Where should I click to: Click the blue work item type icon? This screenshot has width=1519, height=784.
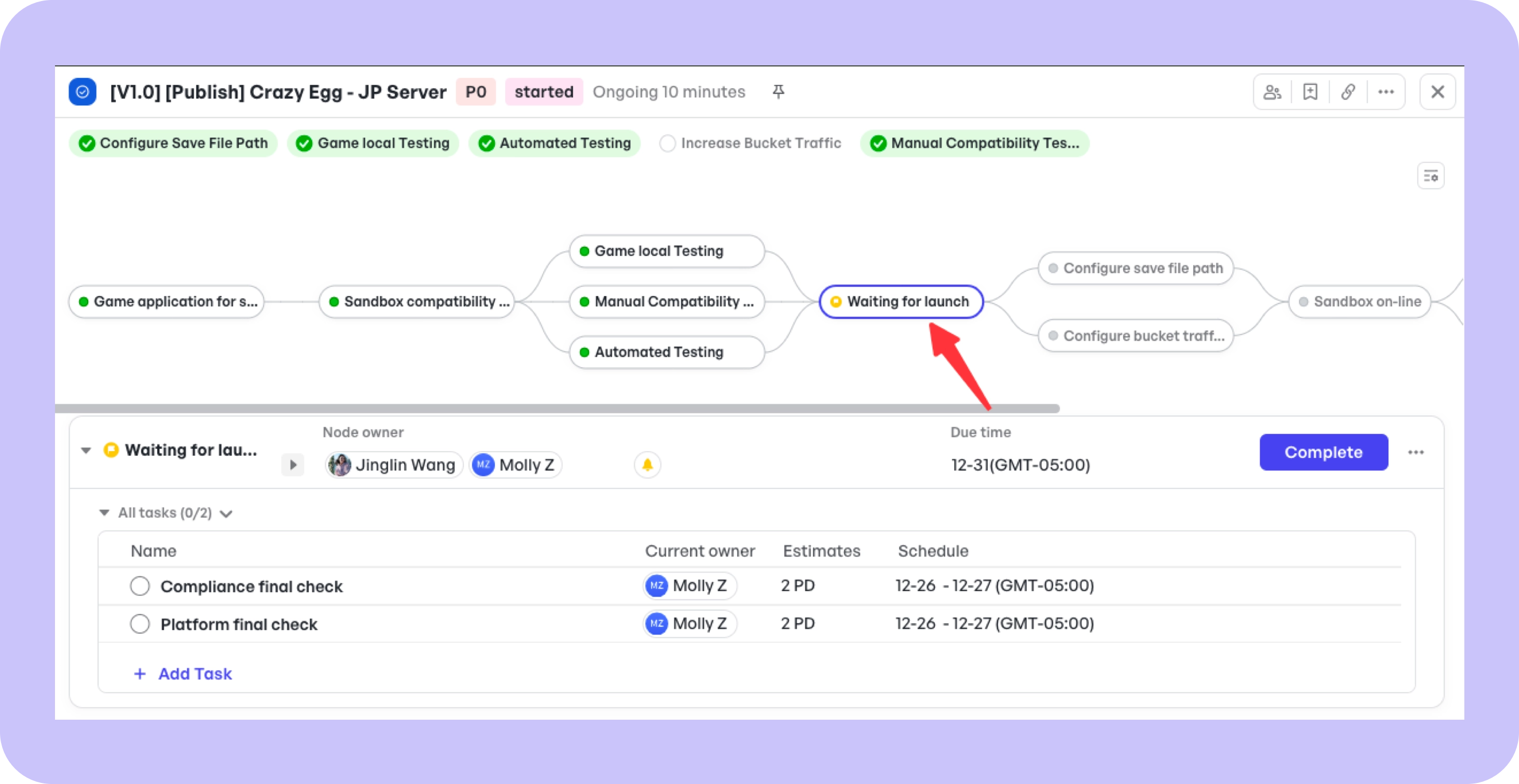coord(82,92)
